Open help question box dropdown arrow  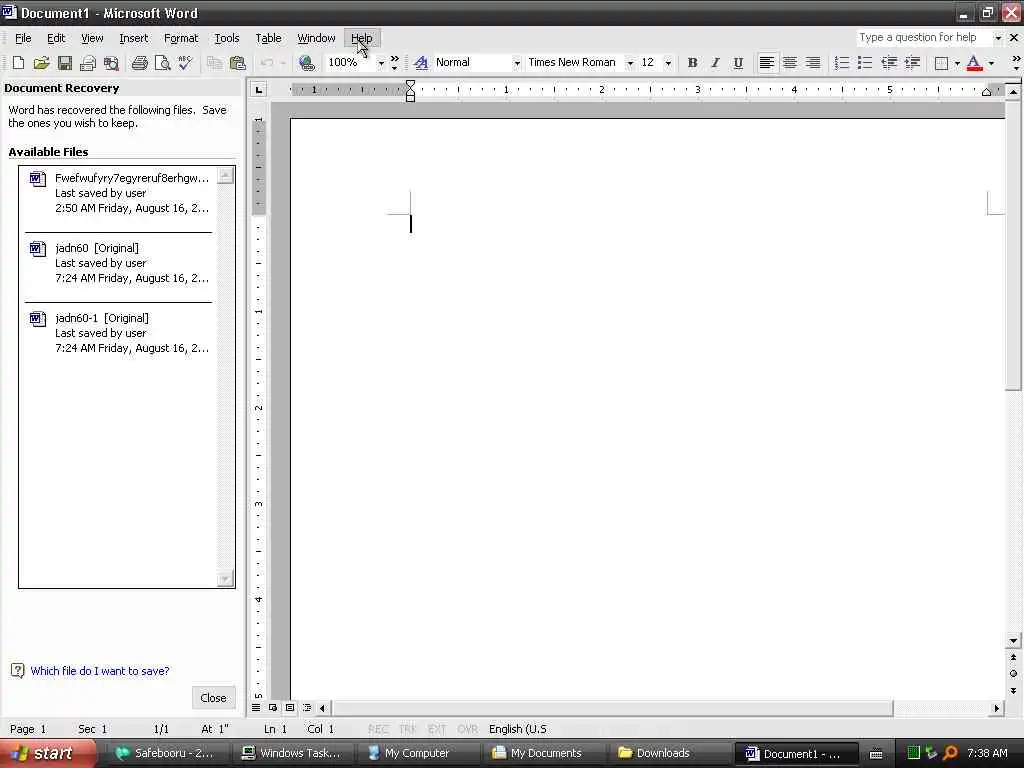click(998, 38)
